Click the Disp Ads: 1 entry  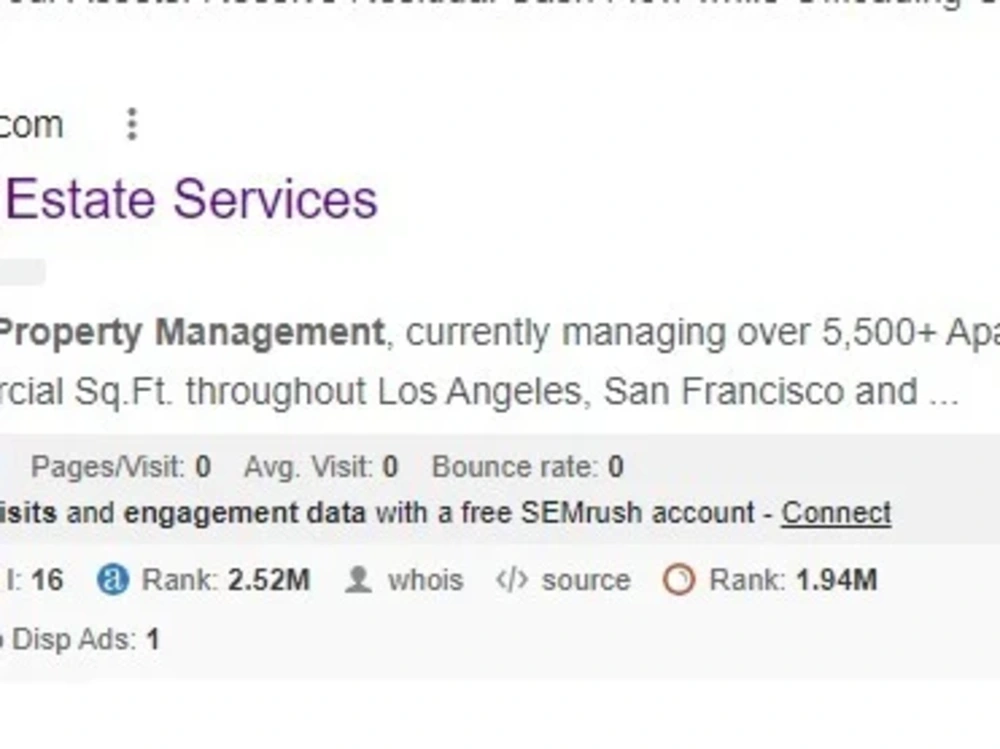pyautogui.click(x=84, y=639)
